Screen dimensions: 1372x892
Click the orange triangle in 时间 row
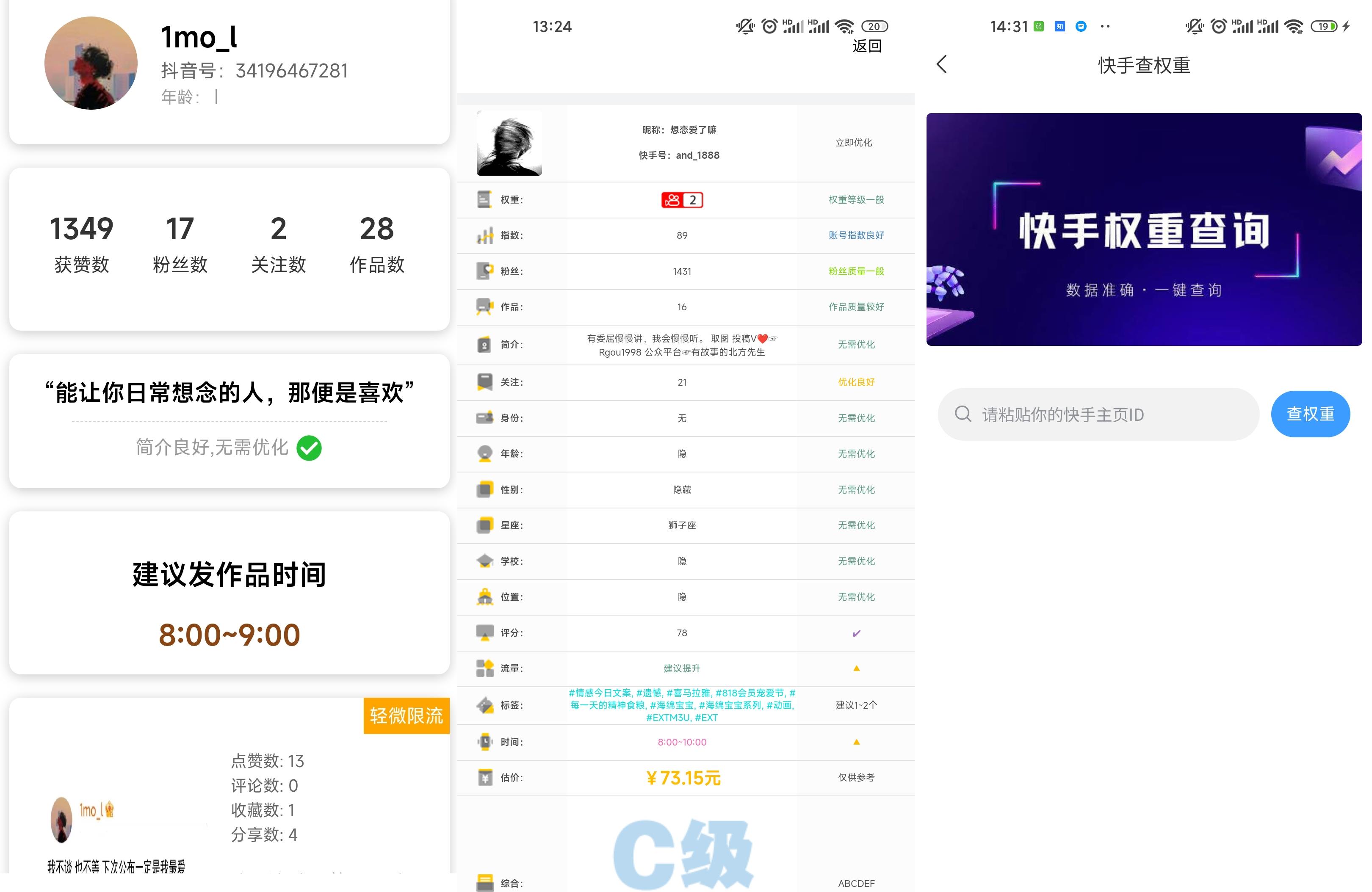click(x=856, y=742)
